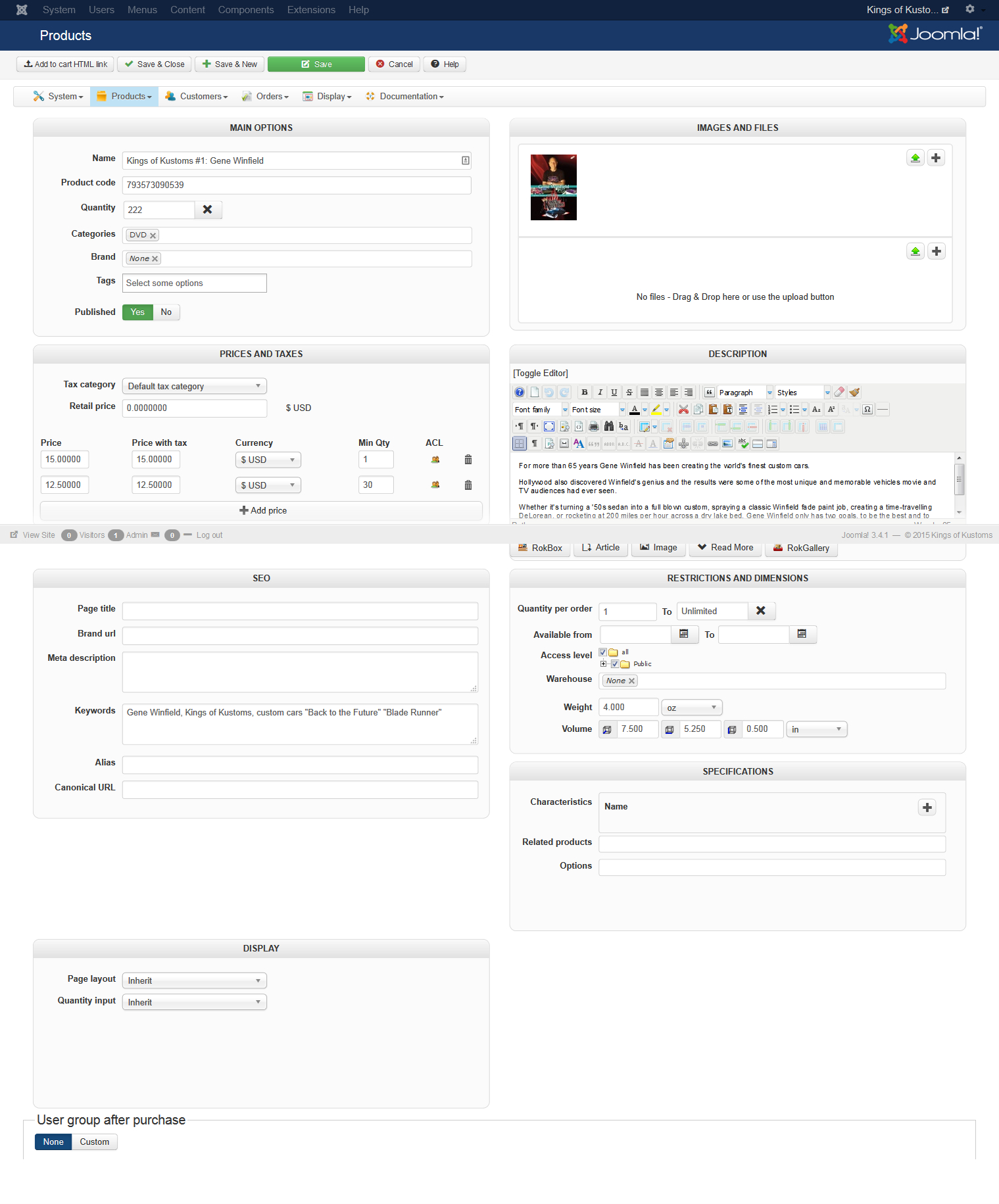Add an image with plus icon
This screenshot has height=1204, width=999.
(936, 158)
